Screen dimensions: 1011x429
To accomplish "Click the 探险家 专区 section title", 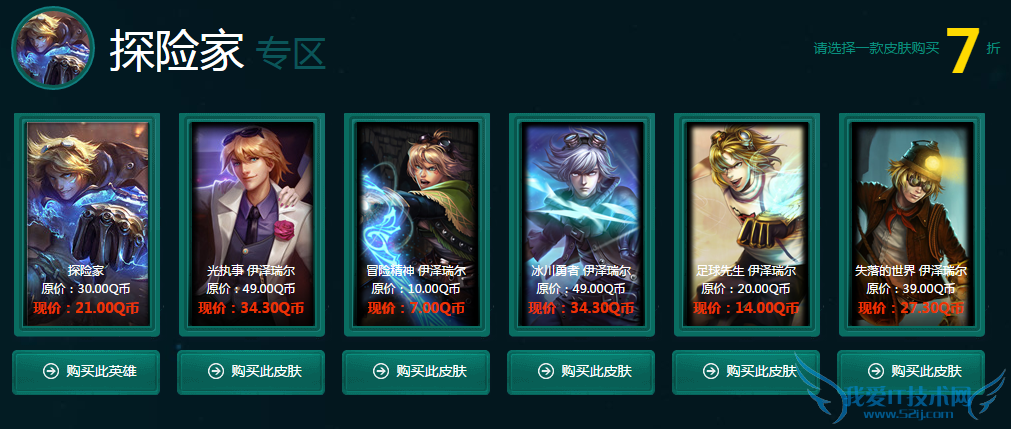I will [x=217, y=51].
